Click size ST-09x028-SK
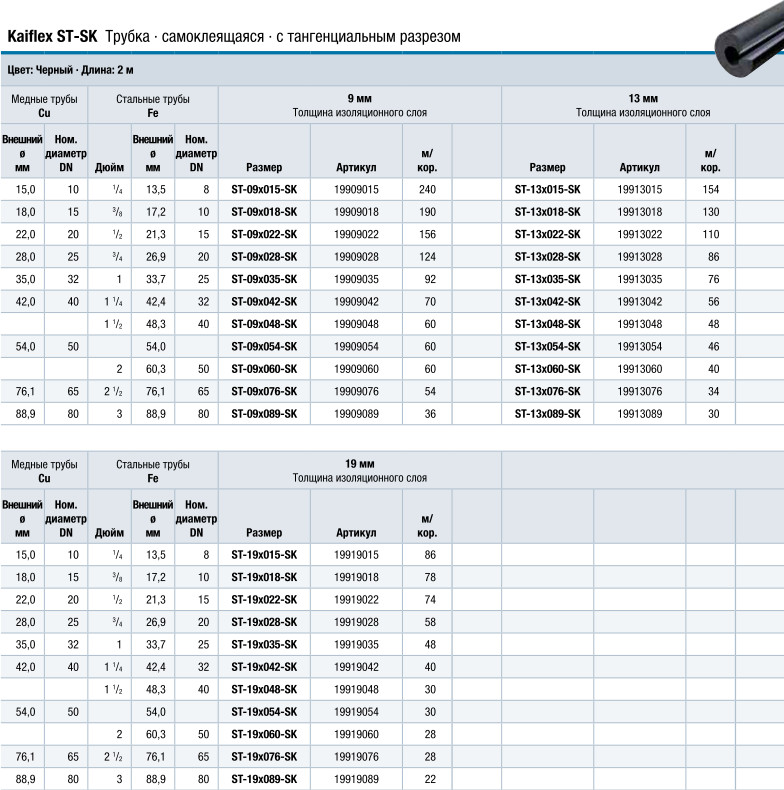784x790 pixels. point(264,257)
